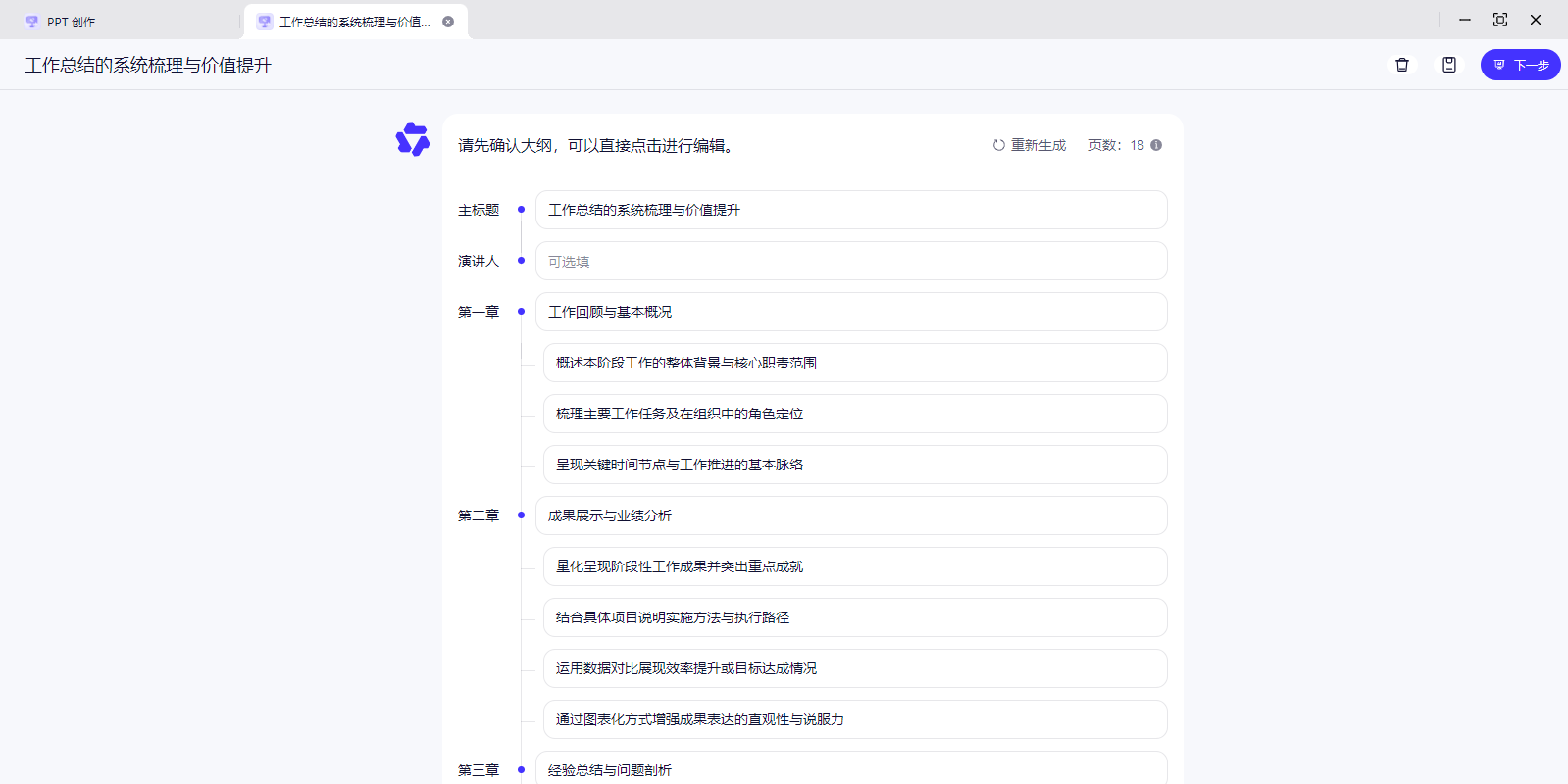Image resolution: width=1568 pixels, height=784 pixels.
Task: Select the 成果展示与业绩分析 chapter item
Action: pos(851,515)
